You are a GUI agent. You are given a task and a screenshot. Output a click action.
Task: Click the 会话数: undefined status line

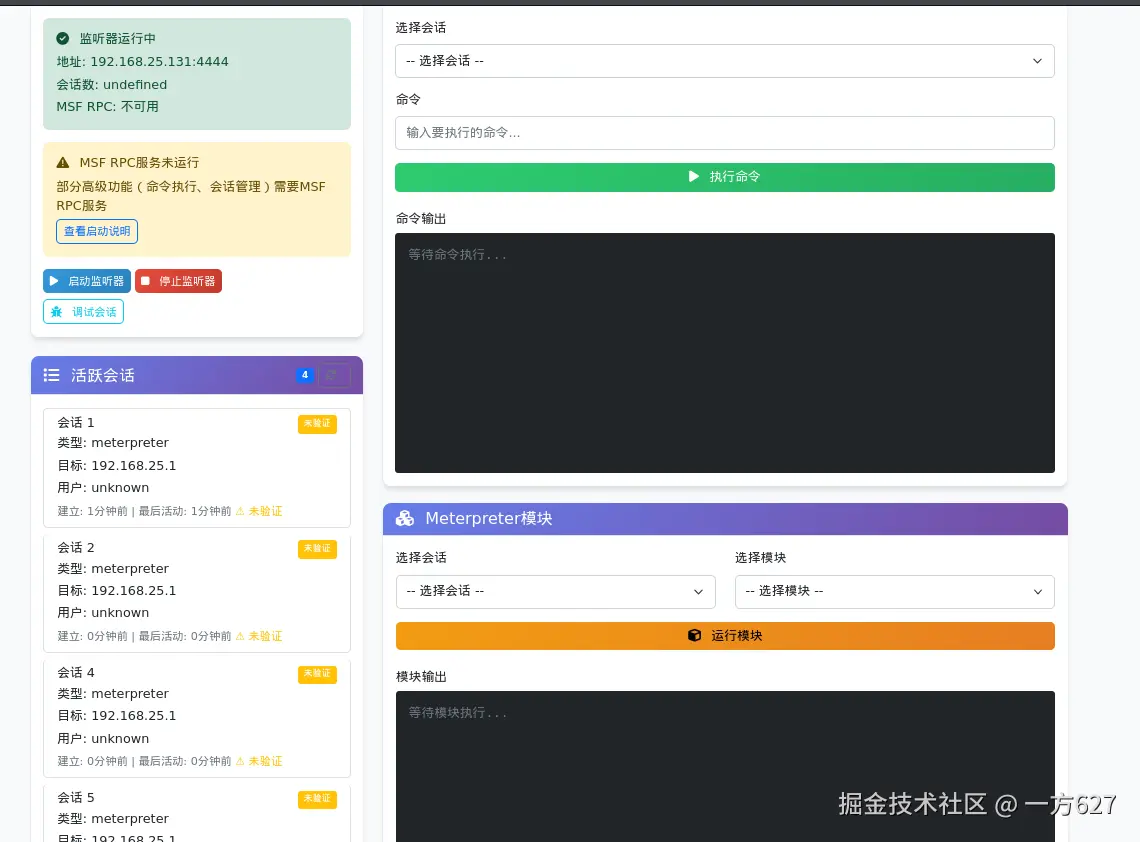pyautogui.click(x=112, y=84)
